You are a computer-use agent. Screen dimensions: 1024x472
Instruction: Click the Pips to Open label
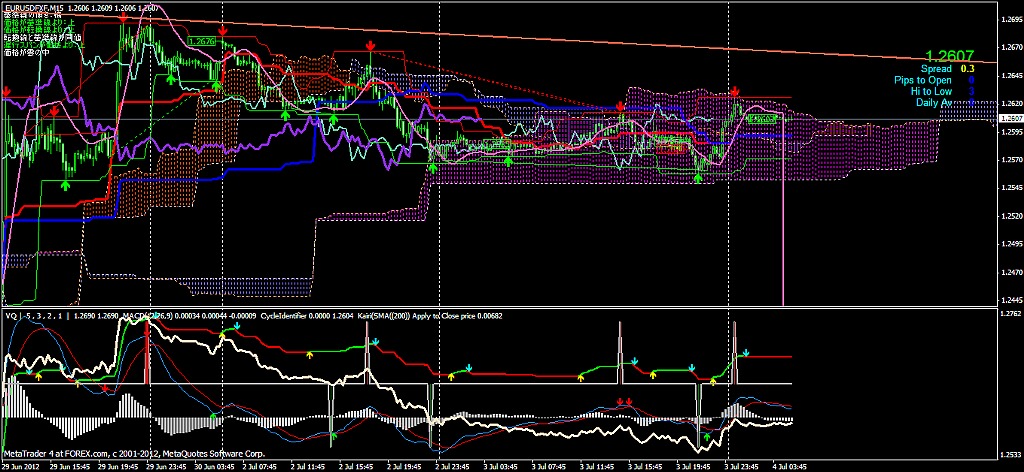[x=923, y=80]
